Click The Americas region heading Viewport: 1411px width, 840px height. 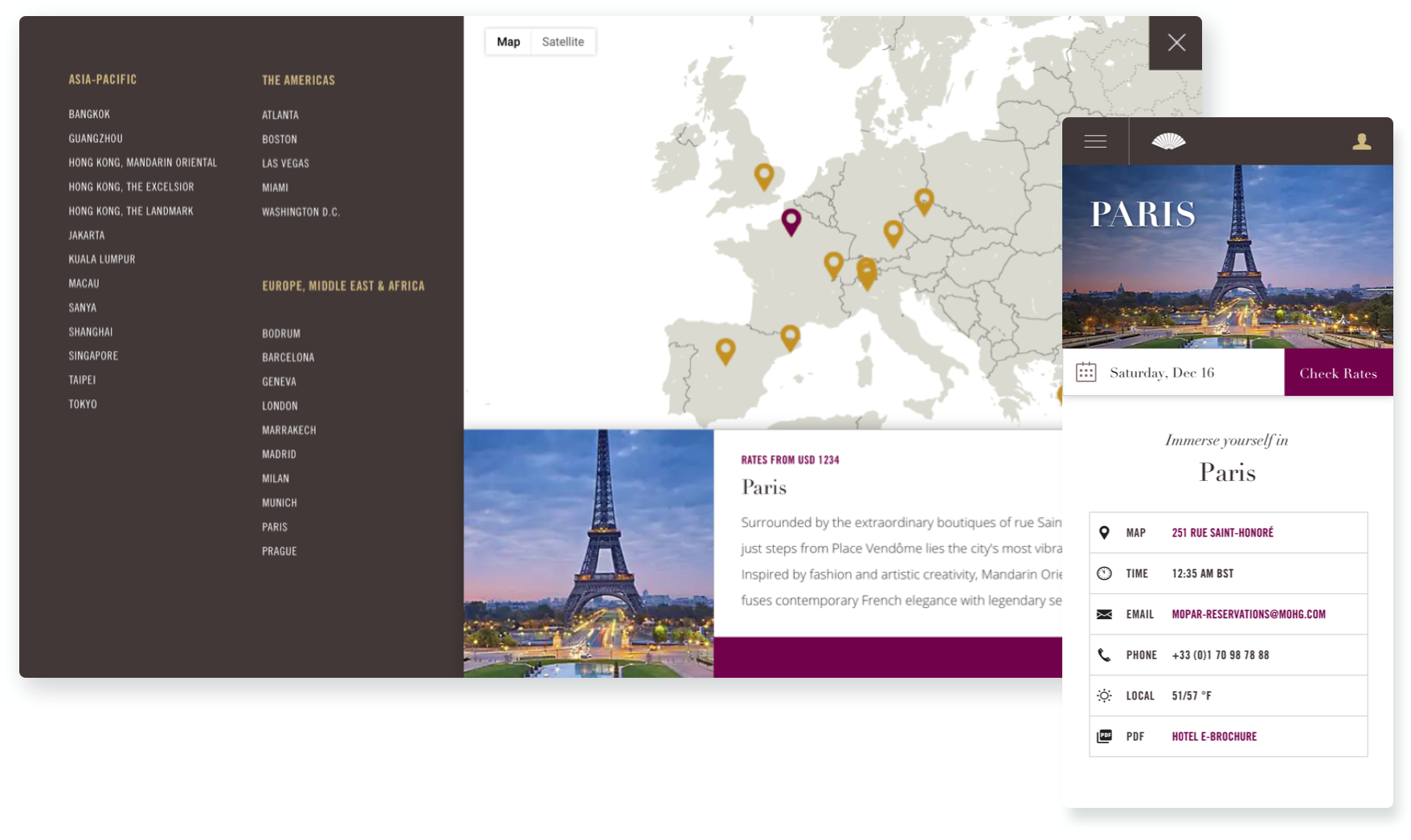(x=298, y=80)
